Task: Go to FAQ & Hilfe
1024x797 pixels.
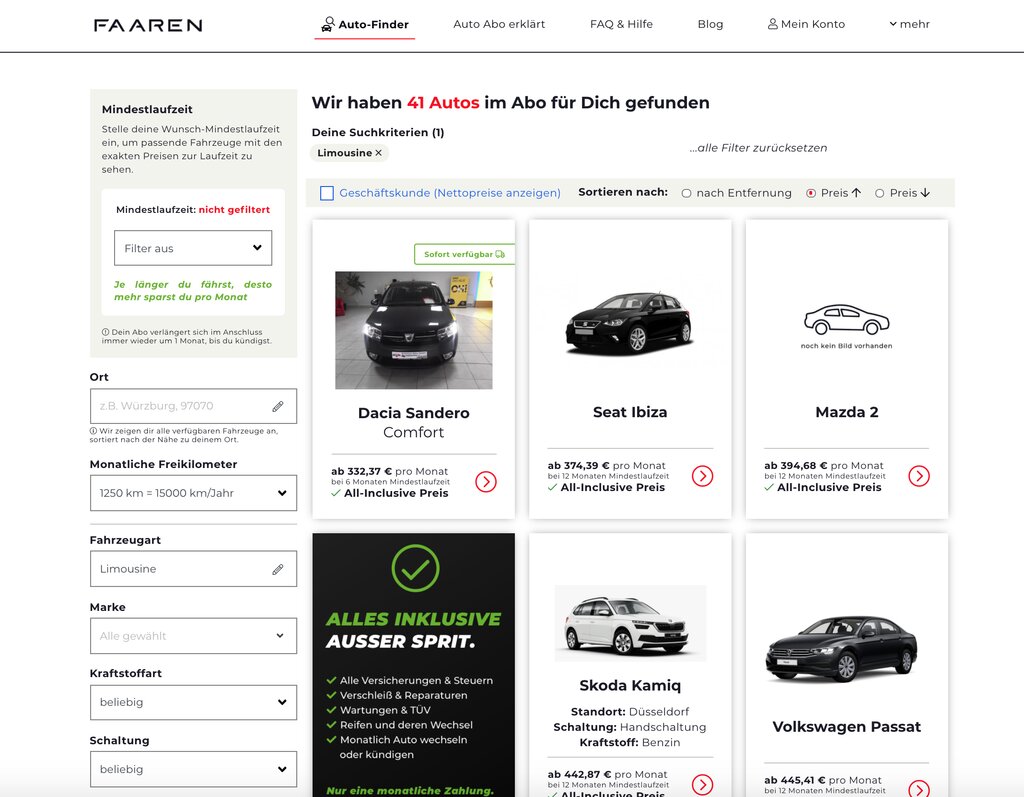Action: [x=621, y=24]
